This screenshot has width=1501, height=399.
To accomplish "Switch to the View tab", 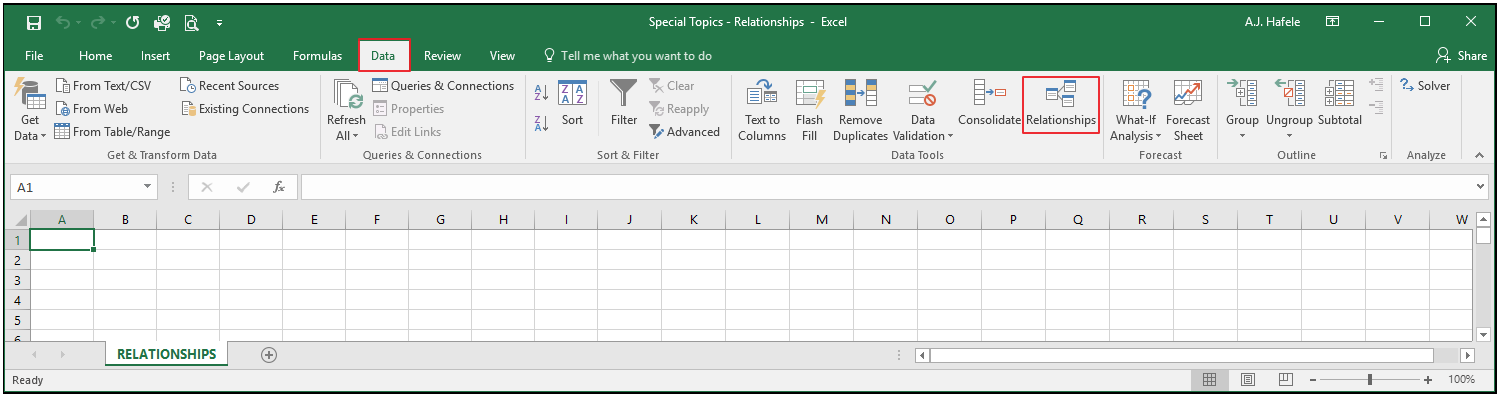I will tap(502, 56).
